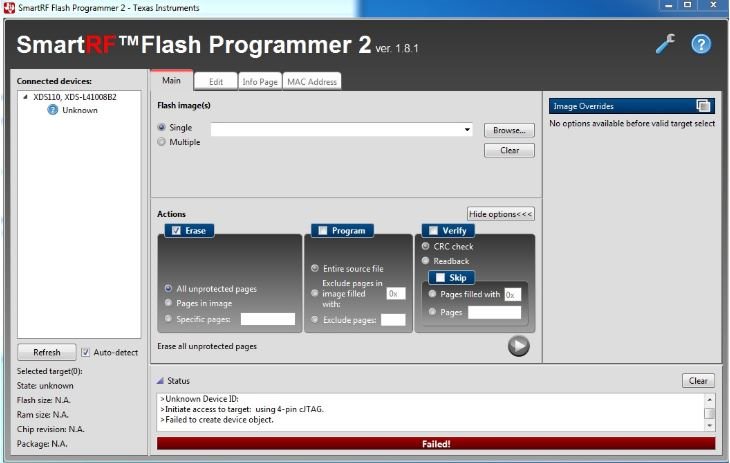Select the Multiple flash image radio
This screenshot has height=463, width=730.
click(162, 142)
